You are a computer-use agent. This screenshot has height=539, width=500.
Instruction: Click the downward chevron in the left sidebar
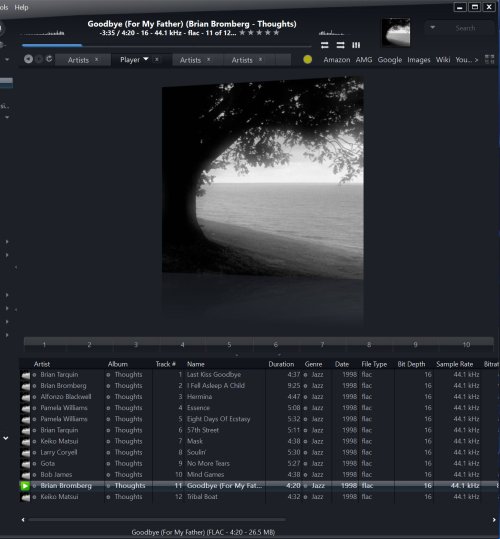tap(5, 438)
